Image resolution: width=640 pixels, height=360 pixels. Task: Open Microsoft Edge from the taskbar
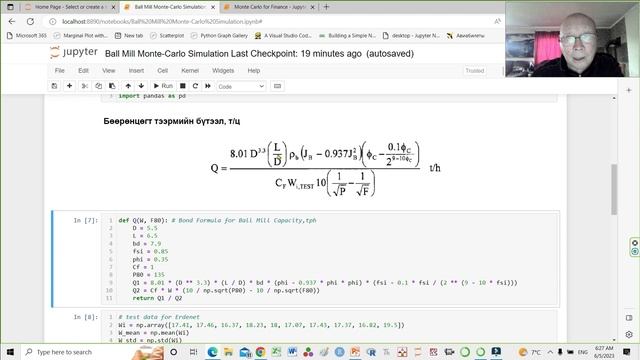point(212,352)
